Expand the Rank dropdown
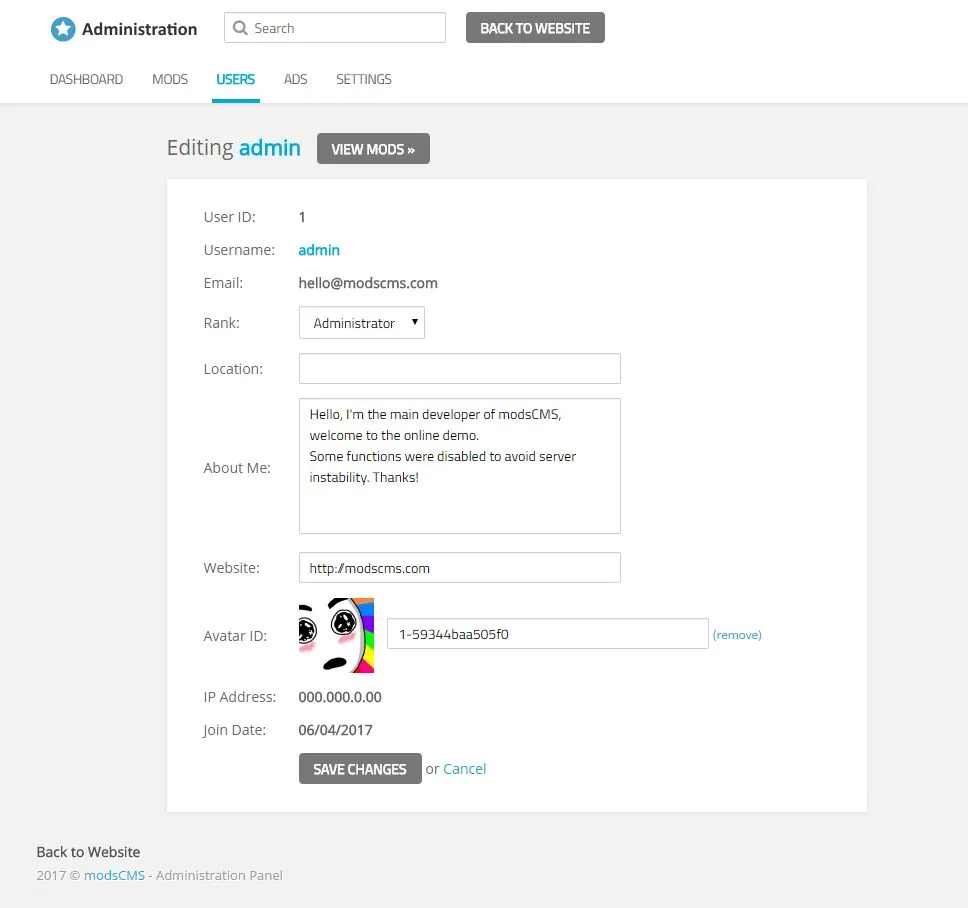Viewport: 968px width, 908px height. [x=362, y=323]
